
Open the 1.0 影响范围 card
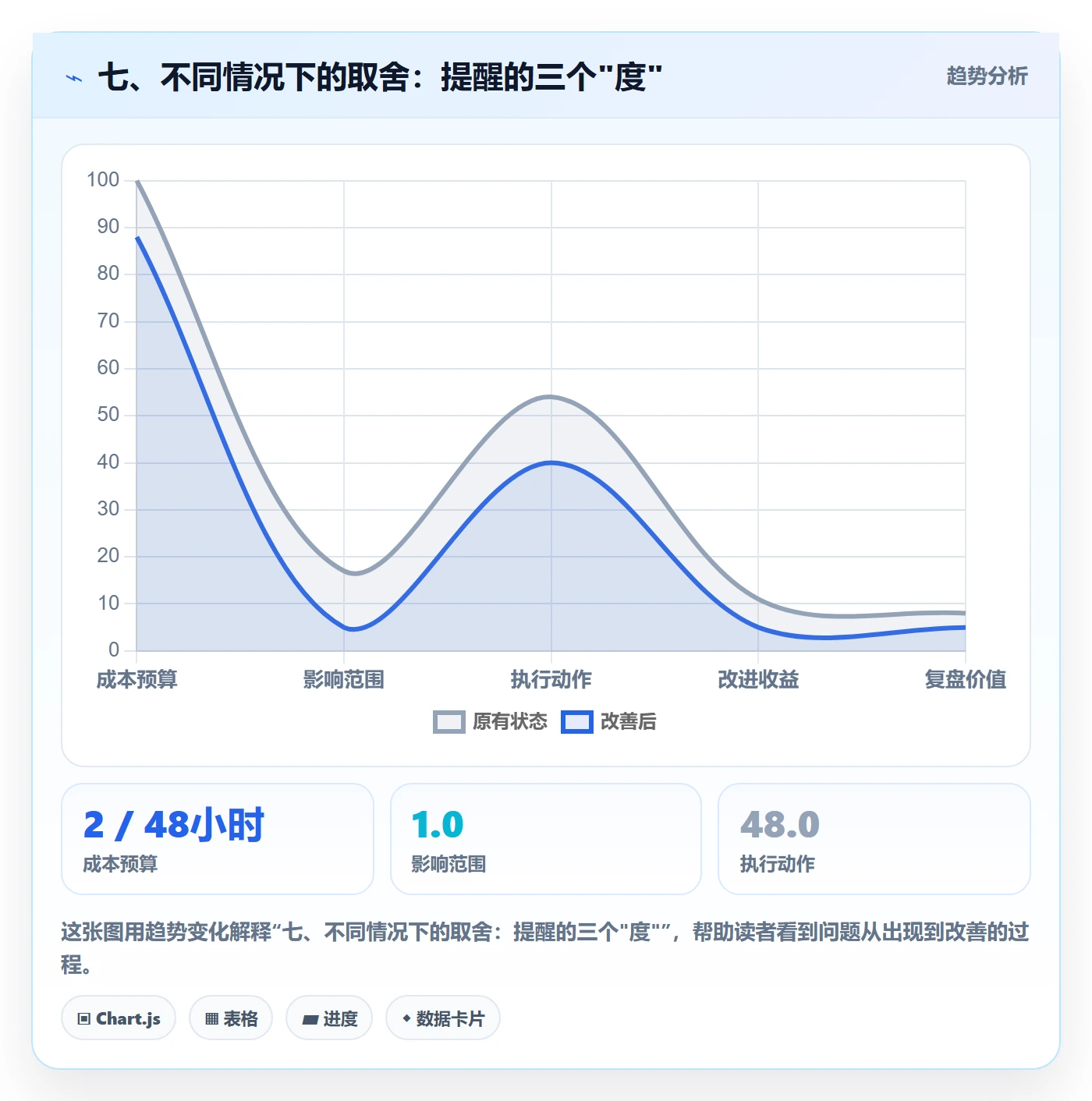point(546,839)
